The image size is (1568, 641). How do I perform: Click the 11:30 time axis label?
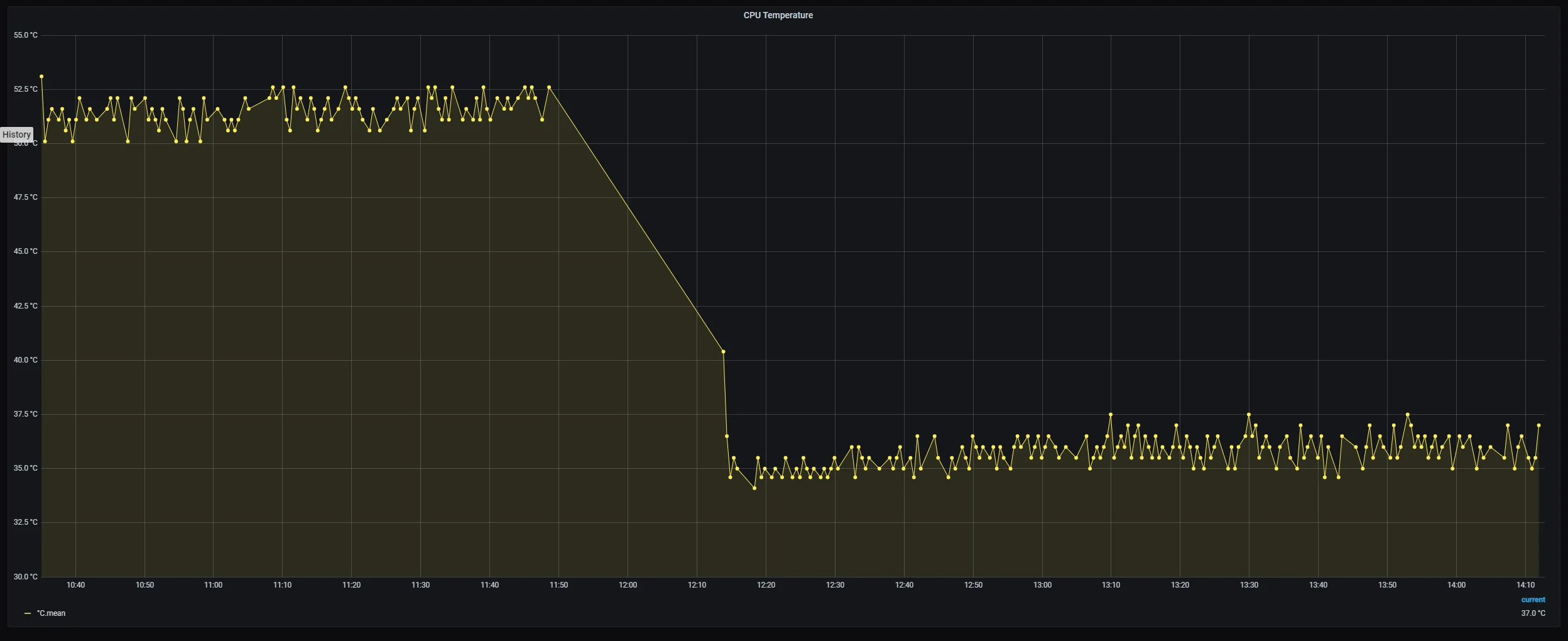421,585
